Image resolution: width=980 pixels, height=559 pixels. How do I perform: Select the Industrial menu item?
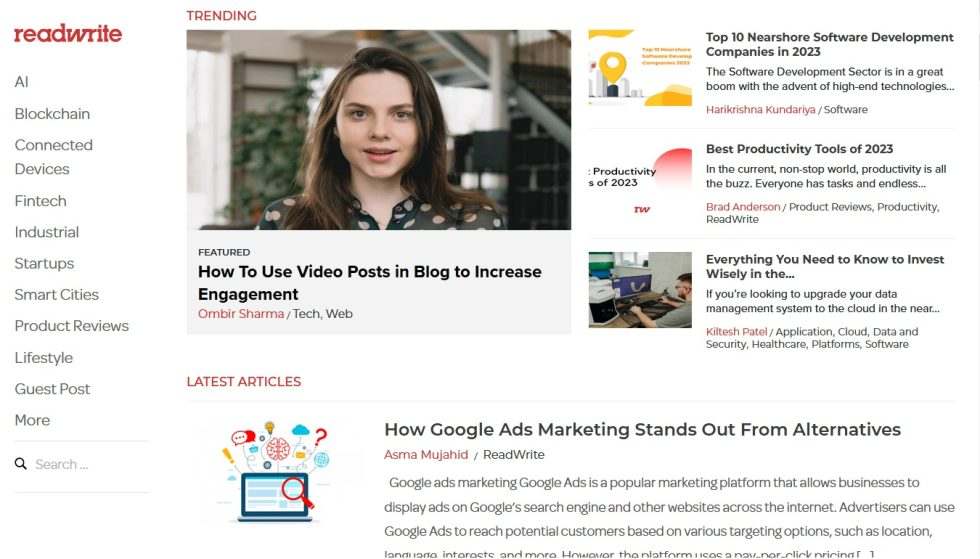tap(46, 232)
